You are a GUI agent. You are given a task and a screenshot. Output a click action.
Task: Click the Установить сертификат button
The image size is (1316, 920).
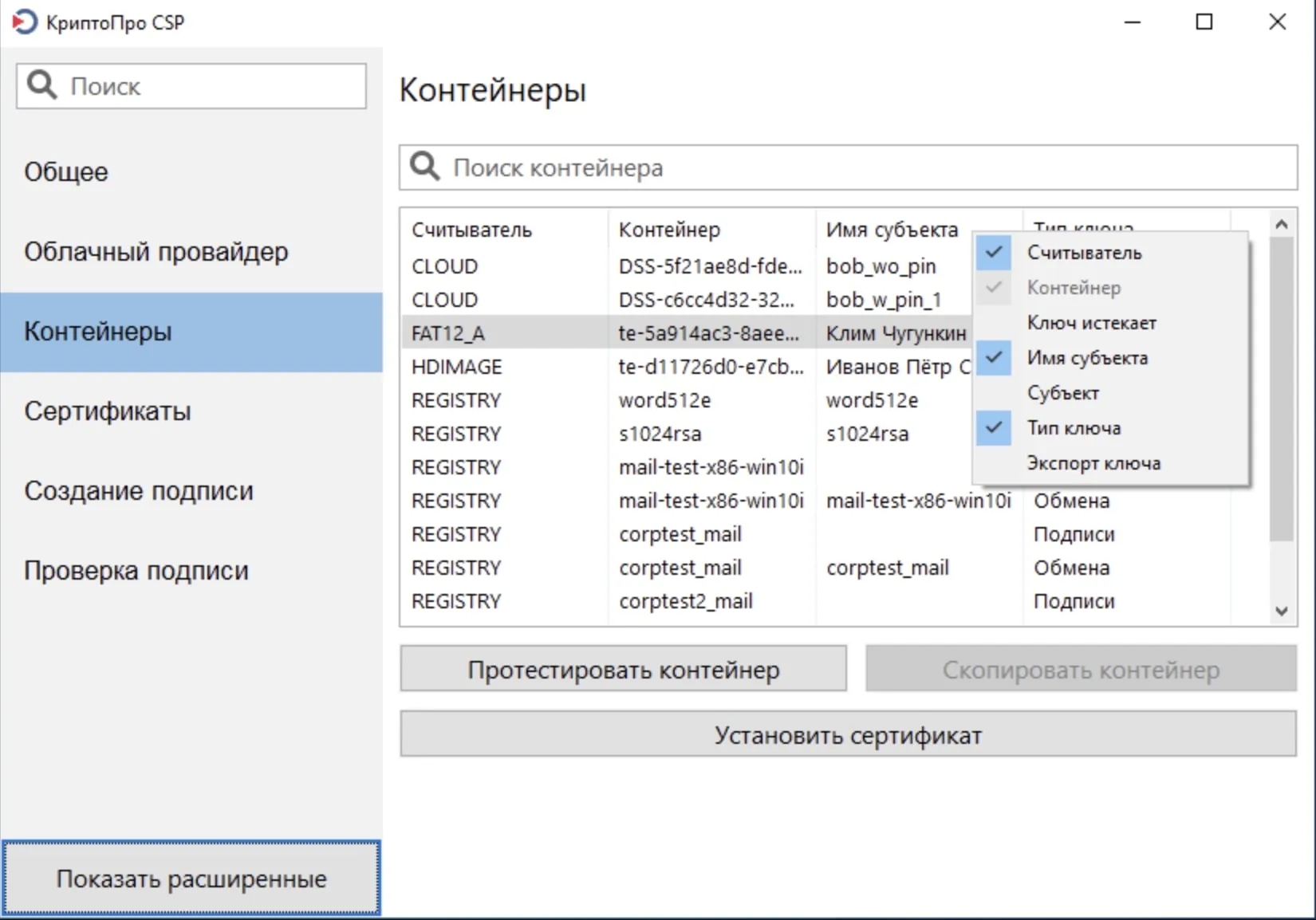(x=848, y=734)
